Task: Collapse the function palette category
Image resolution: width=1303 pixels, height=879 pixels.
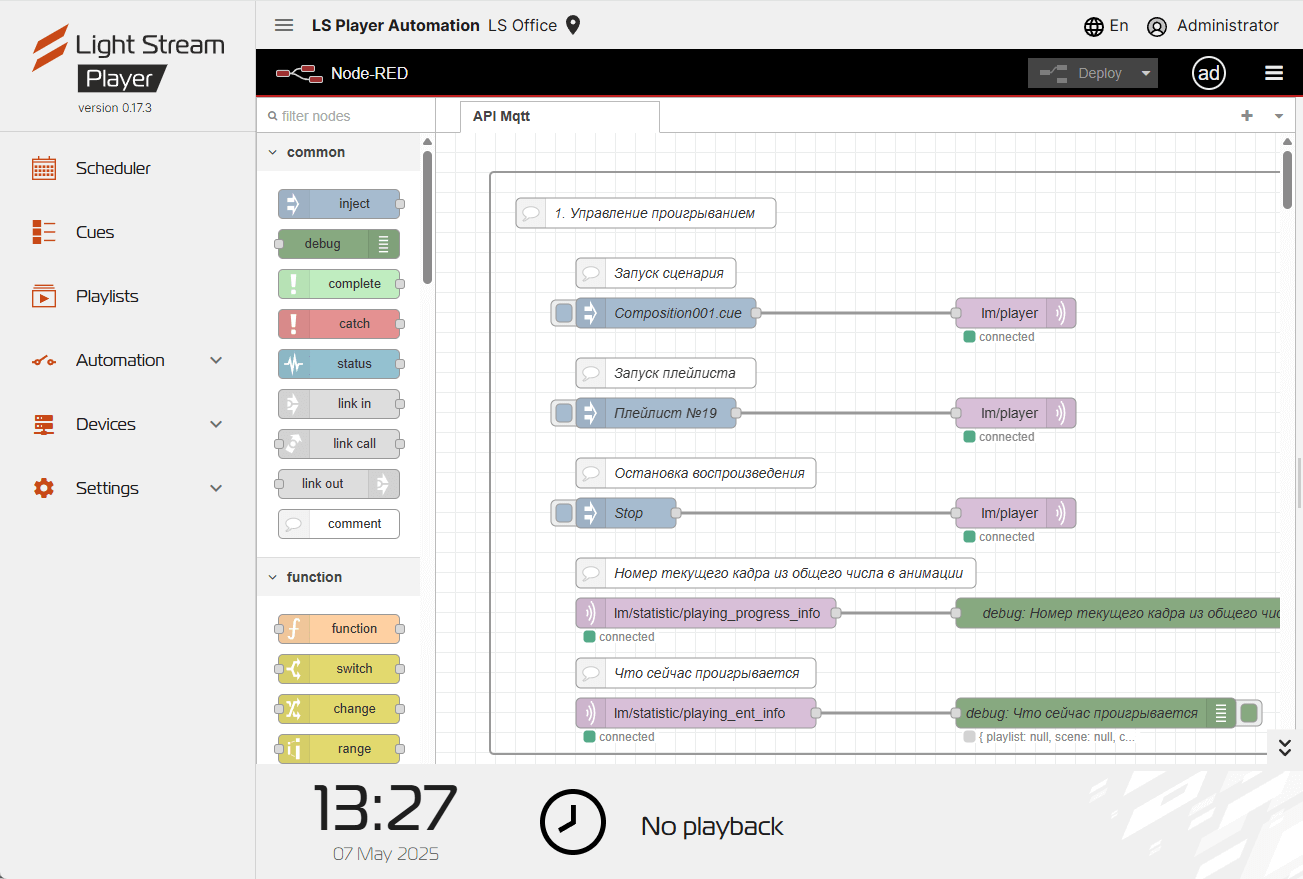Action: [338, 577]
